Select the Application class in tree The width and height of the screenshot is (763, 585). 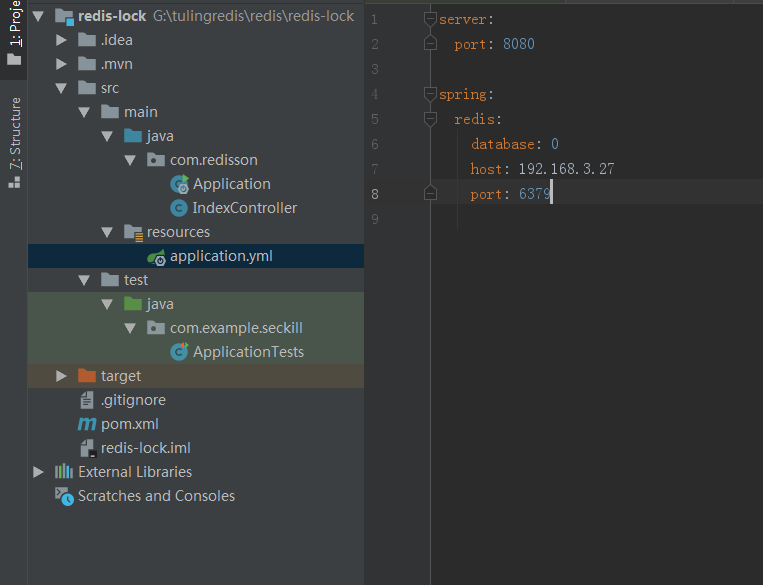click(196, 184)
